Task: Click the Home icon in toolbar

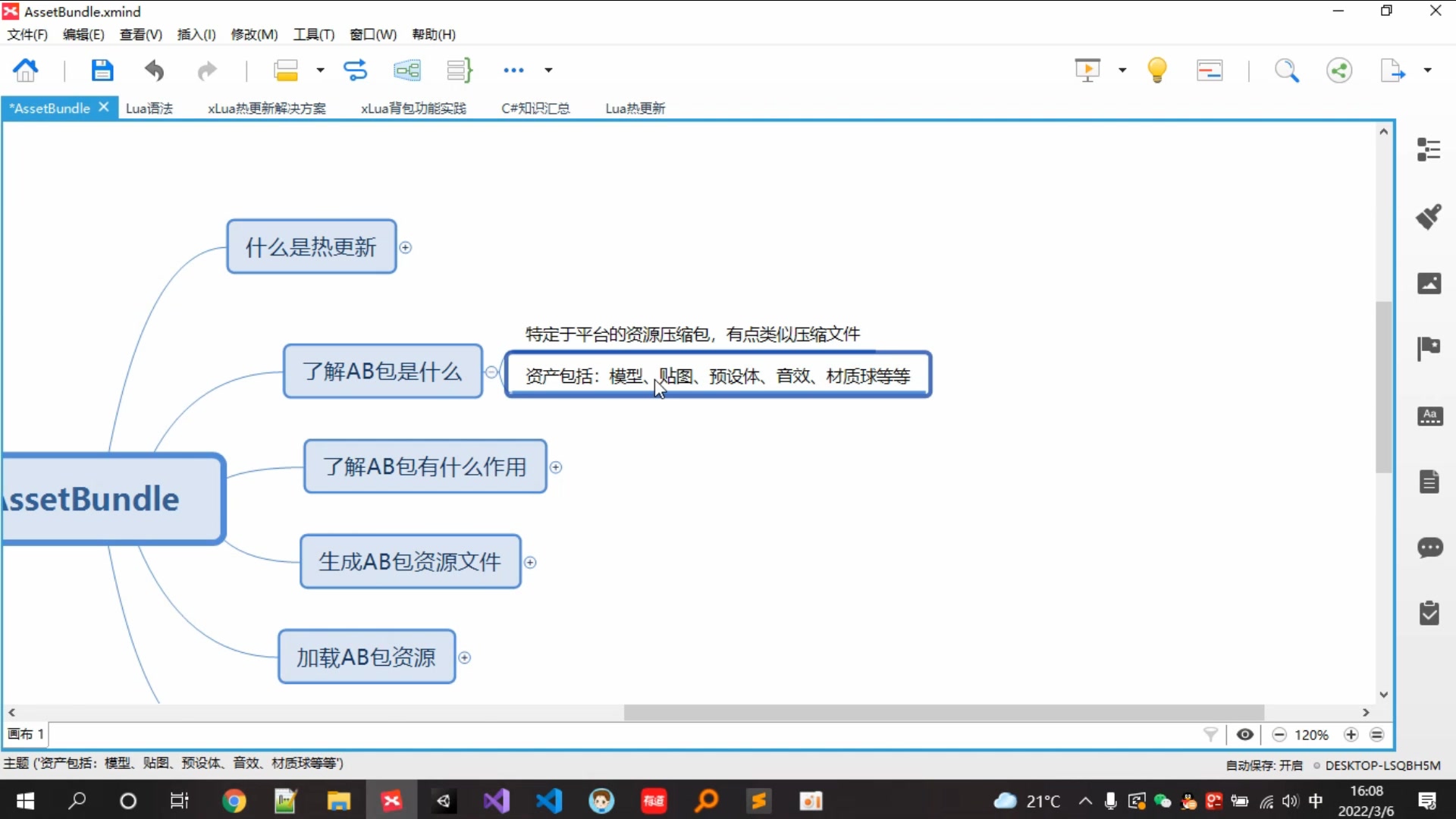Action: click(x=26, y=71)
